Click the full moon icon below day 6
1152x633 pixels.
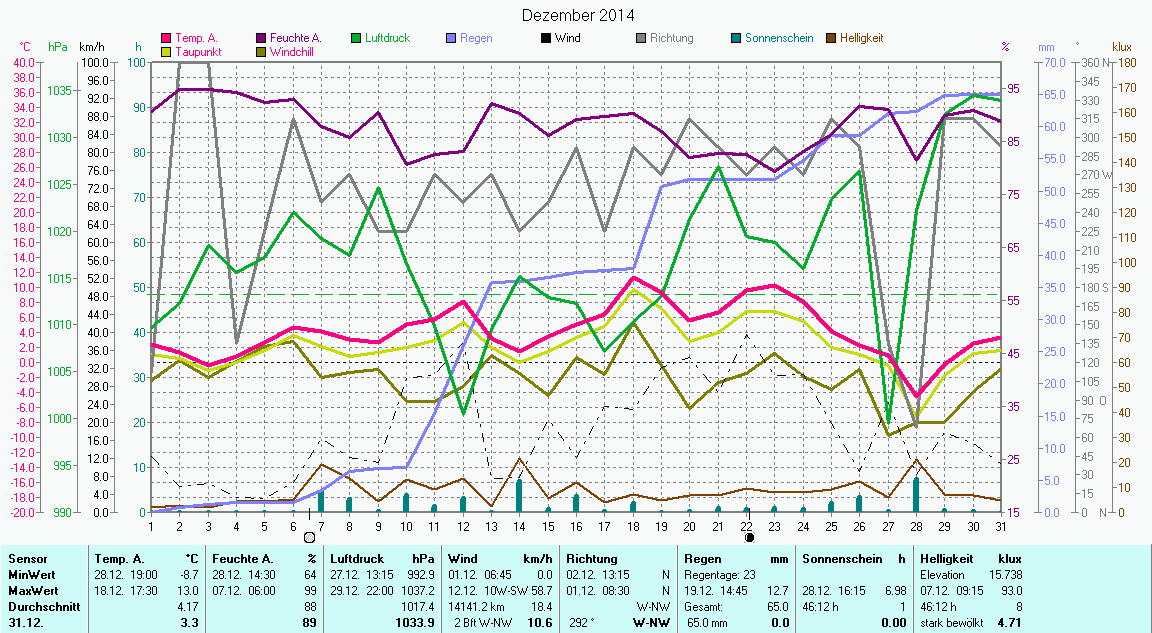tap(309, 538)
